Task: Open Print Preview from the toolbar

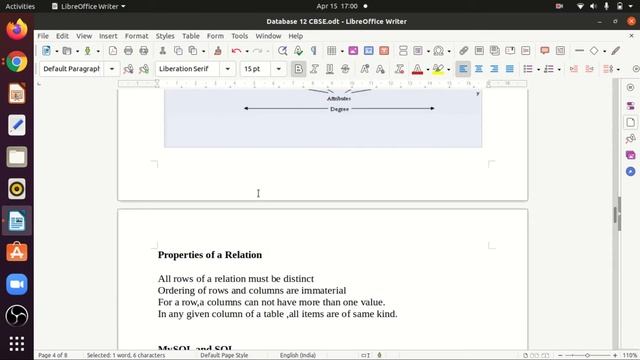Action: point(144,51)
